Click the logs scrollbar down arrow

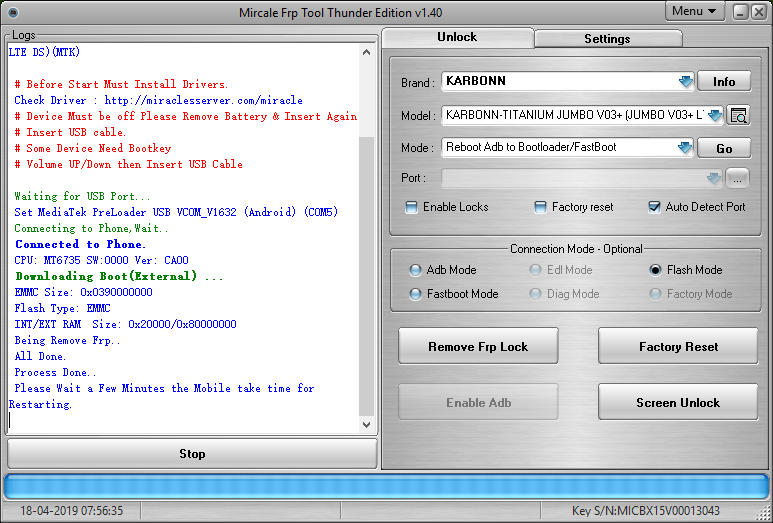[x=366, y=425]
